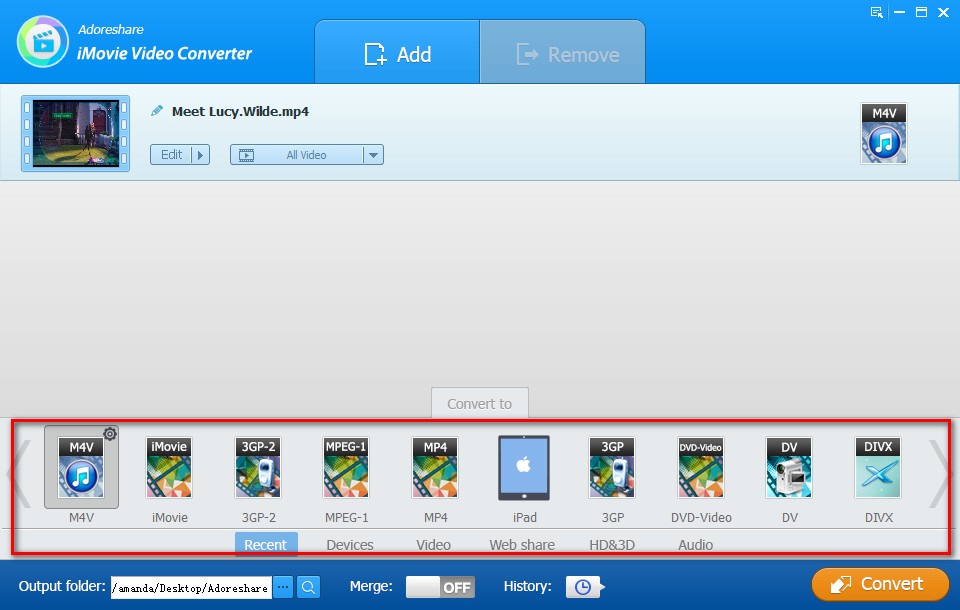Click the Meet Lucy.Wilde video thumbnail
Screen dimensions: 960x610
pyautogui.click(x=76, y=133)
